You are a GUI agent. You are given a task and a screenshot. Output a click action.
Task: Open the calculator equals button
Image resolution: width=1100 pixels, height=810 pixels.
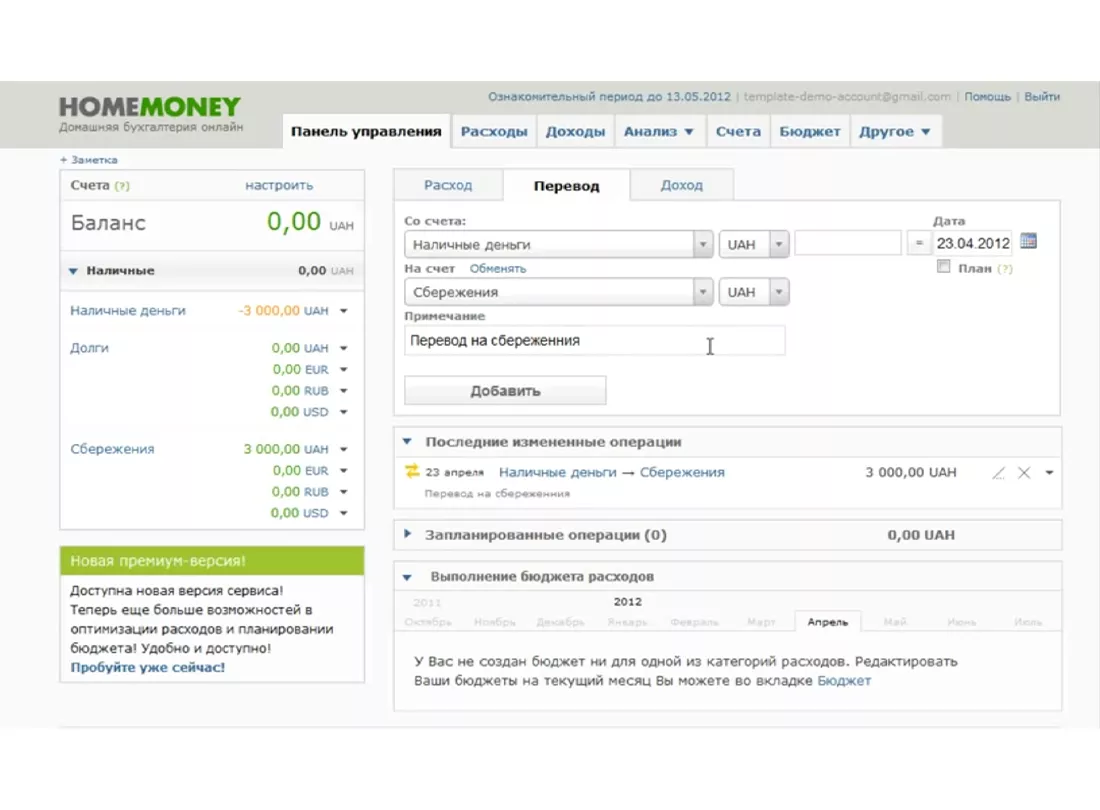(919, 243)
